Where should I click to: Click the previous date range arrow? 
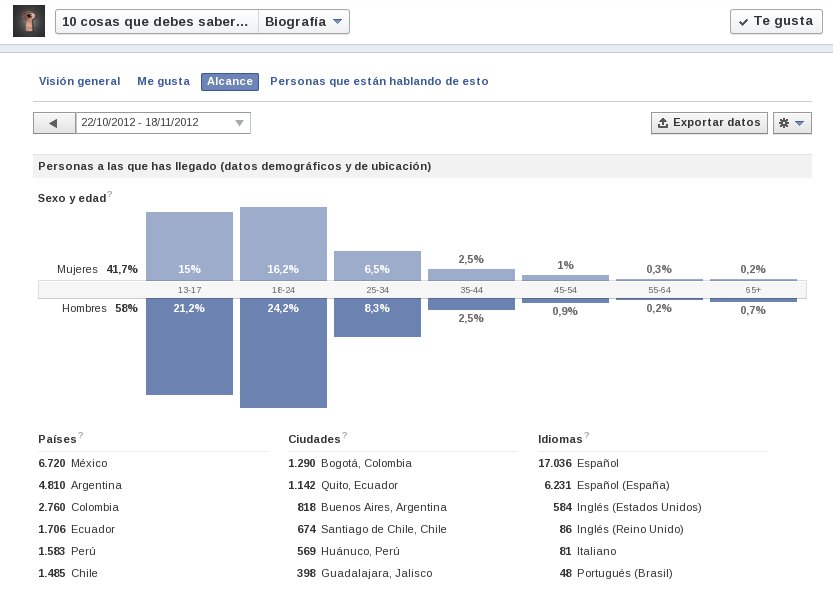tap(54, 123)
